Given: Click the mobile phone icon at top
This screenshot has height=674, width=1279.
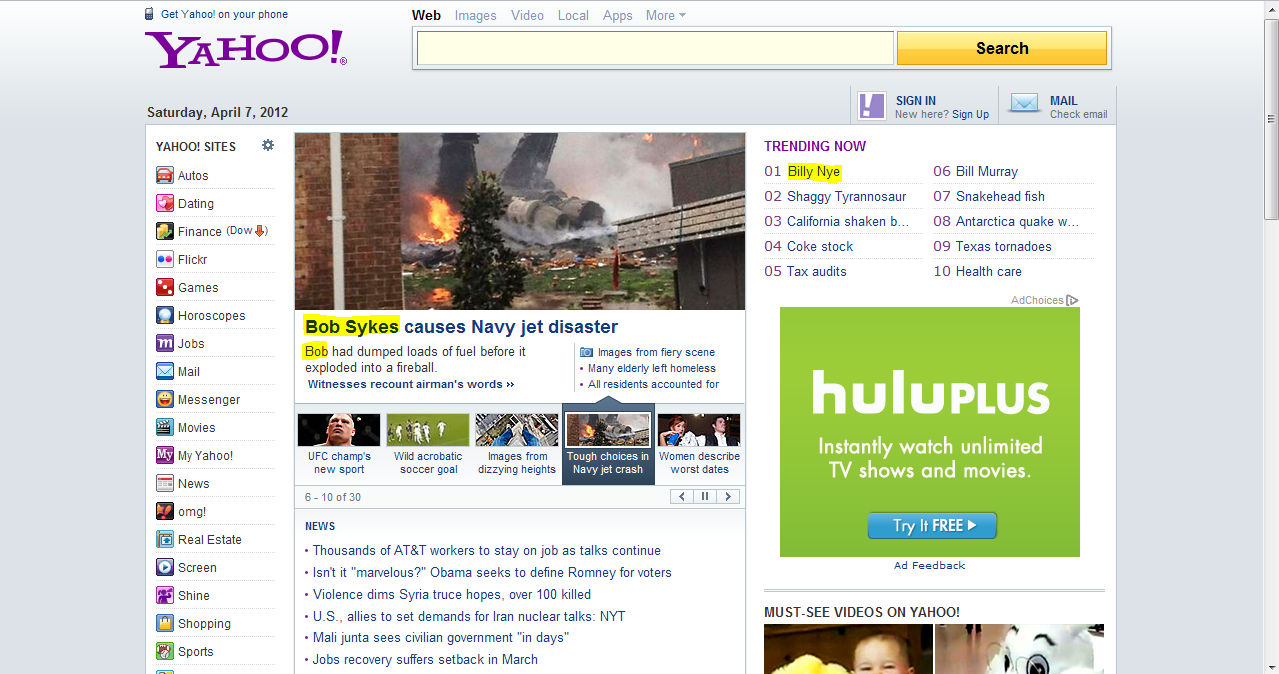Looking at the screenshot, I should click(150, 14).
